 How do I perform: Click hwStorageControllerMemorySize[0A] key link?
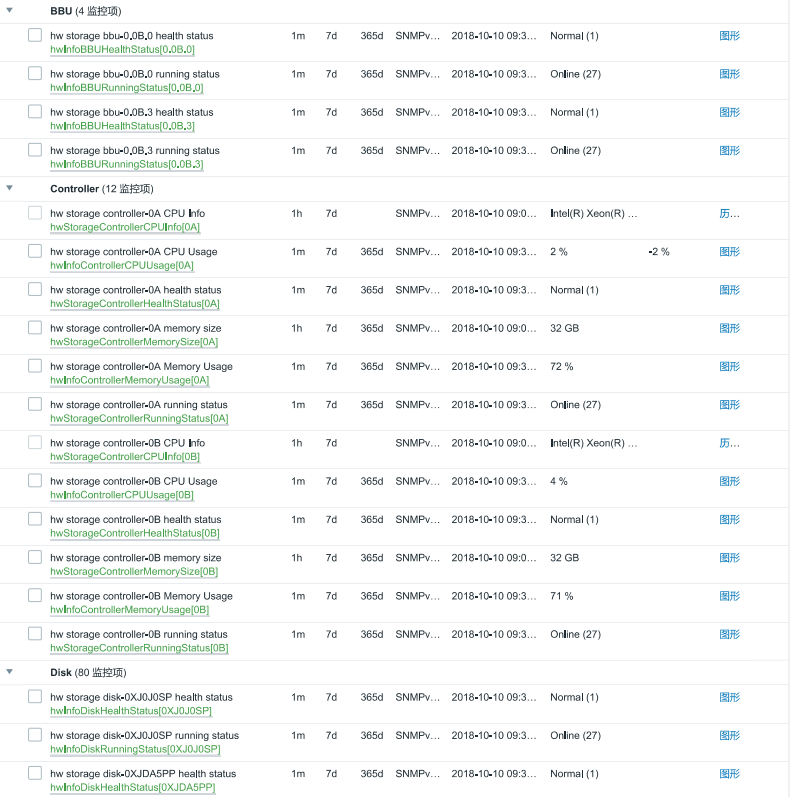point(134,342)
